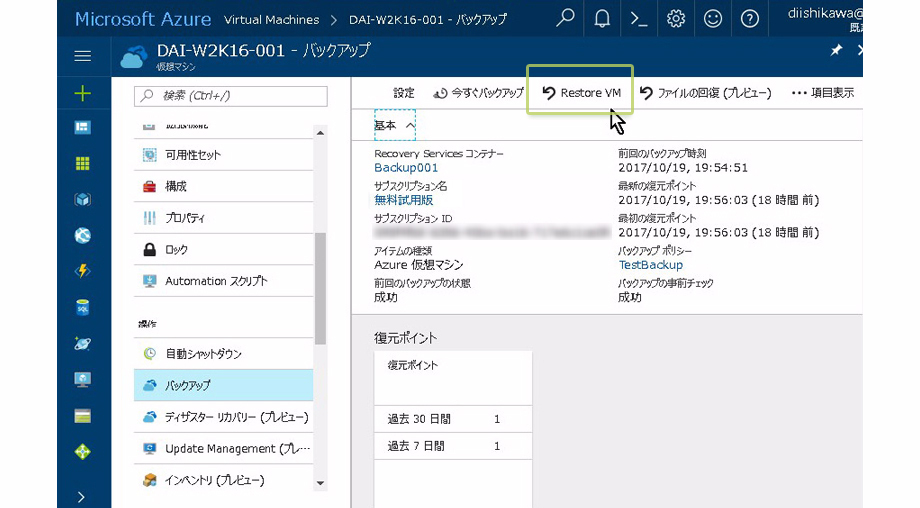Click ファイルの回復 (プレビュー) command
Viewport: 920px width, 508px height.
(706, 93)
